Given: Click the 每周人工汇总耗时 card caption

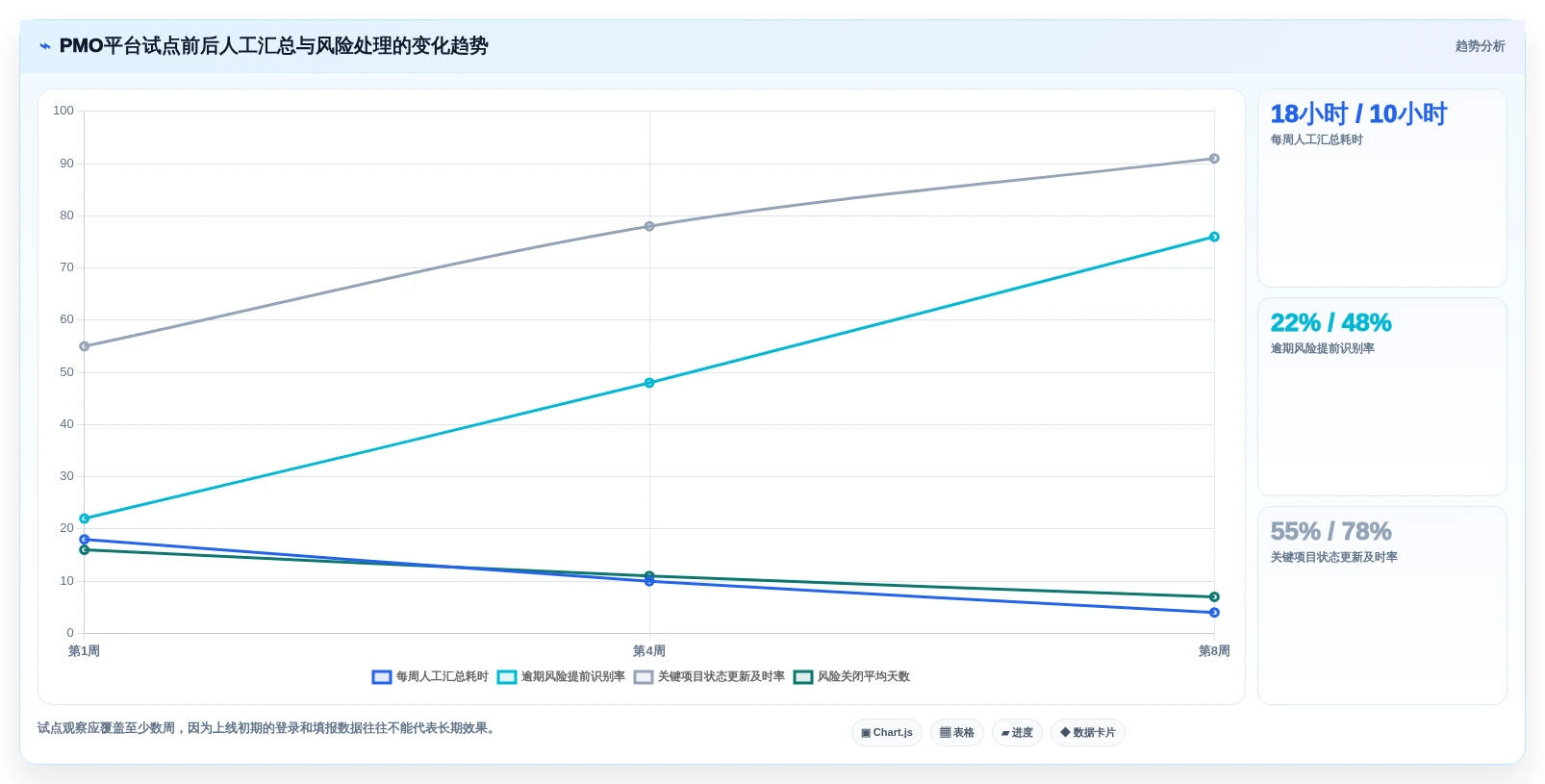Looking at the screenshot, I should pyautogui.click(x=1316, y=140).
